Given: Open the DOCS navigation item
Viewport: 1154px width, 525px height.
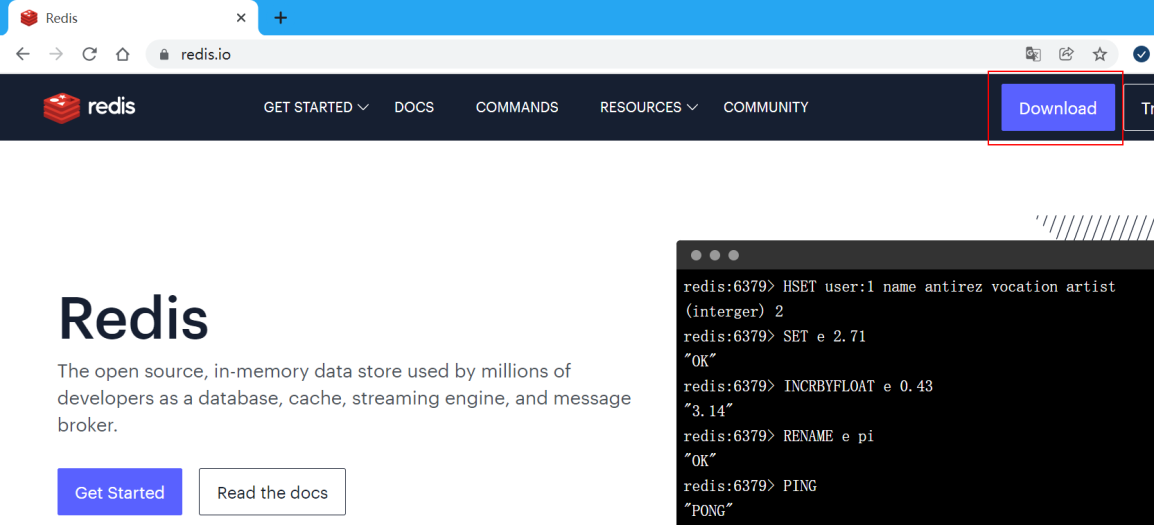Looking at the screenshot, I should coord(414,108).
